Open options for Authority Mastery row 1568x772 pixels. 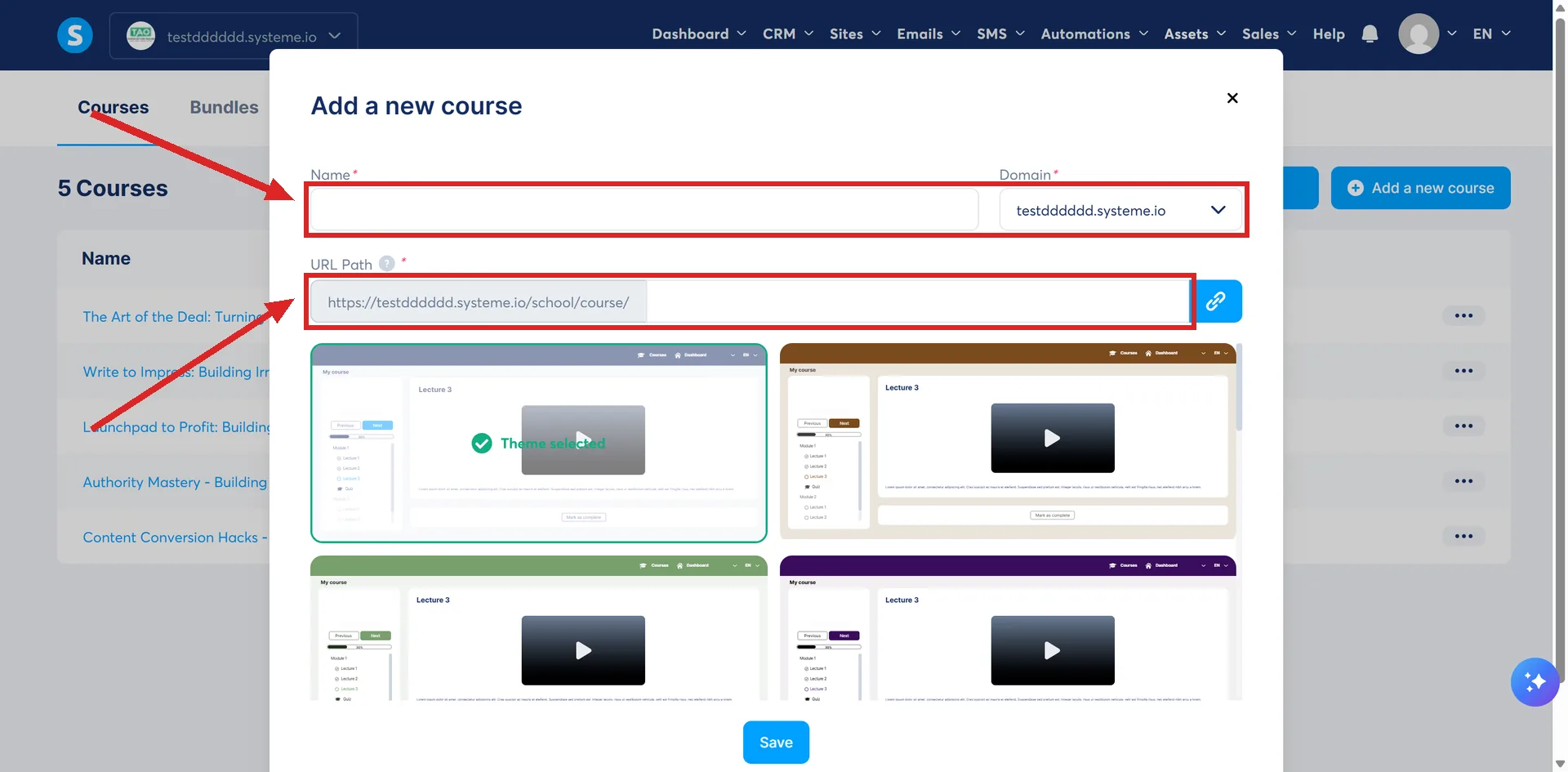tap(1463, 481)
